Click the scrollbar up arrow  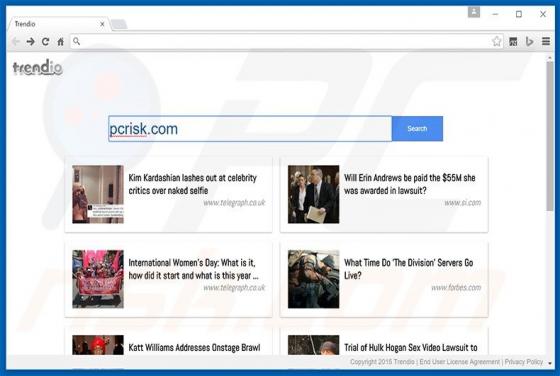coord(550,58)
